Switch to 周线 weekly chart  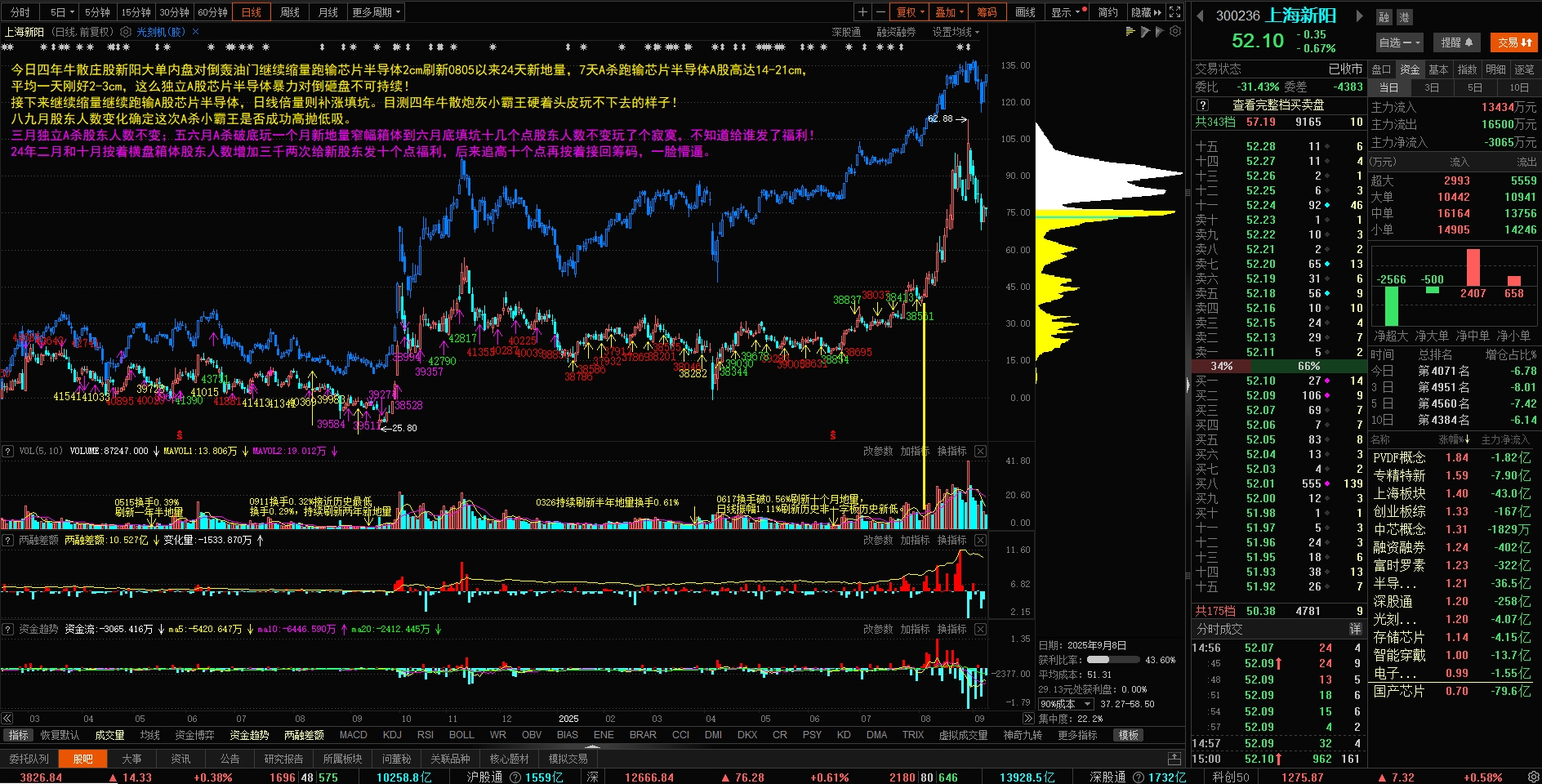point(290,12)
